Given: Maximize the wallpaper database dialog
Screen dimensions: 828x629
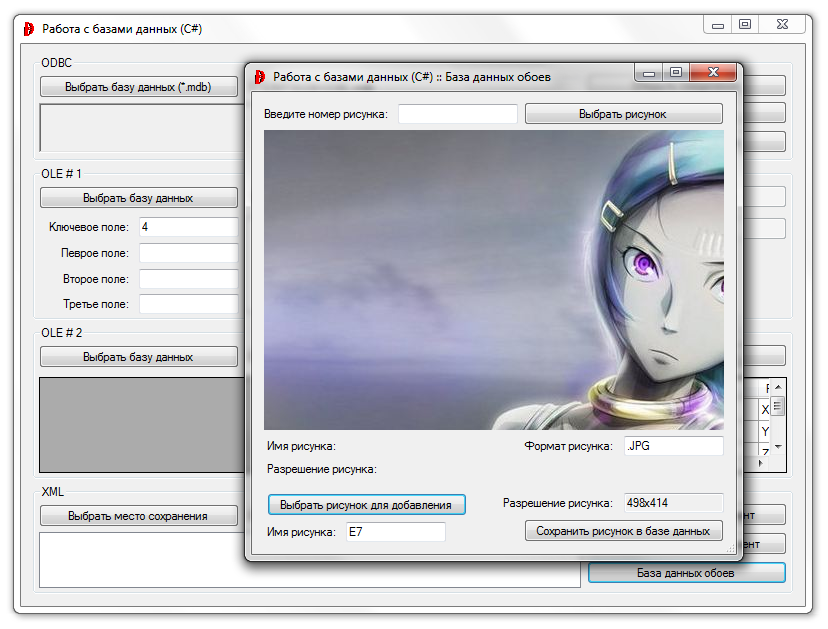Looking at the screenshot, I should point(676,73).
